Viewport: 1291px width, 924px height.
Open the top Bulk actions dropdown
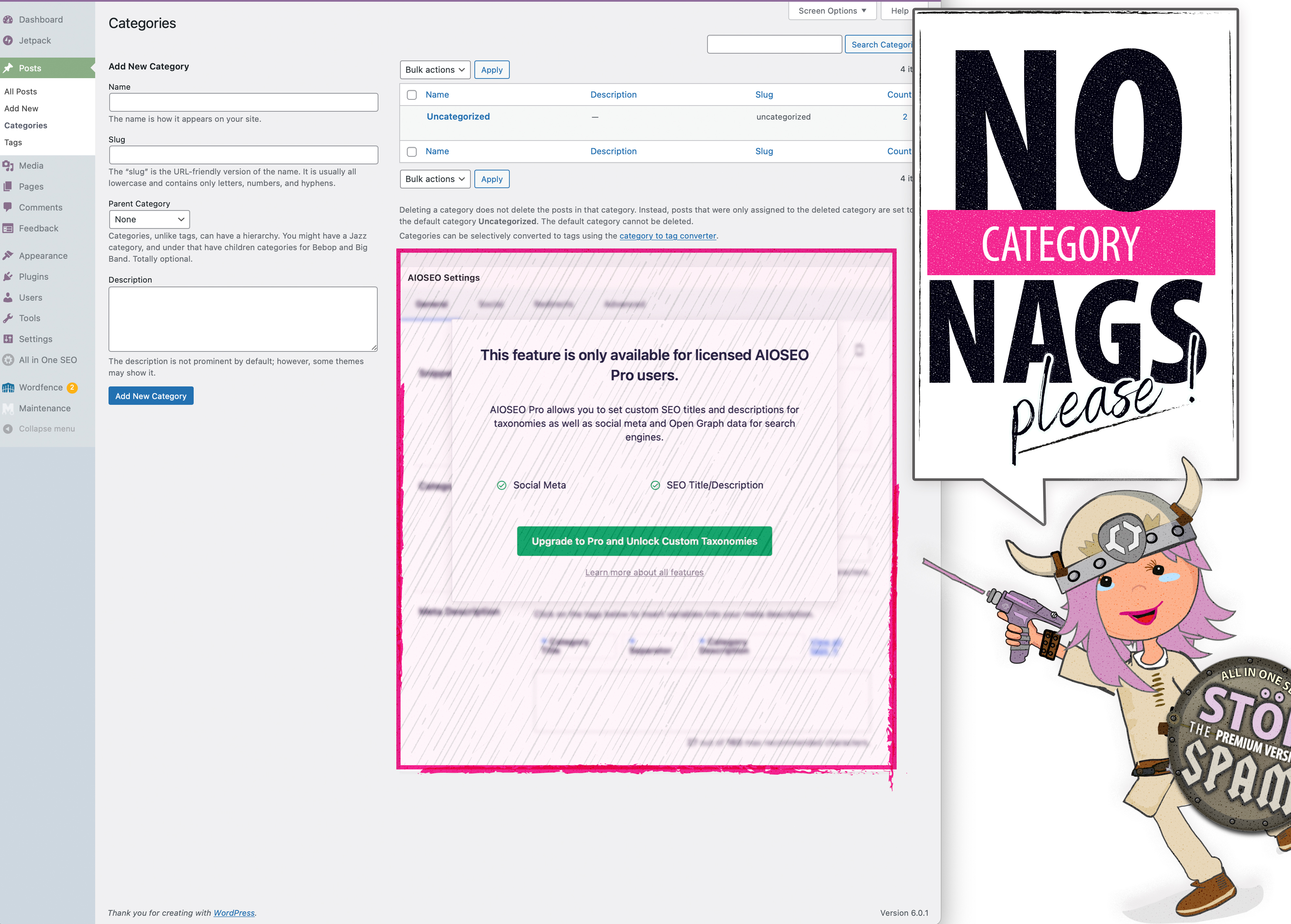(435, 70)
